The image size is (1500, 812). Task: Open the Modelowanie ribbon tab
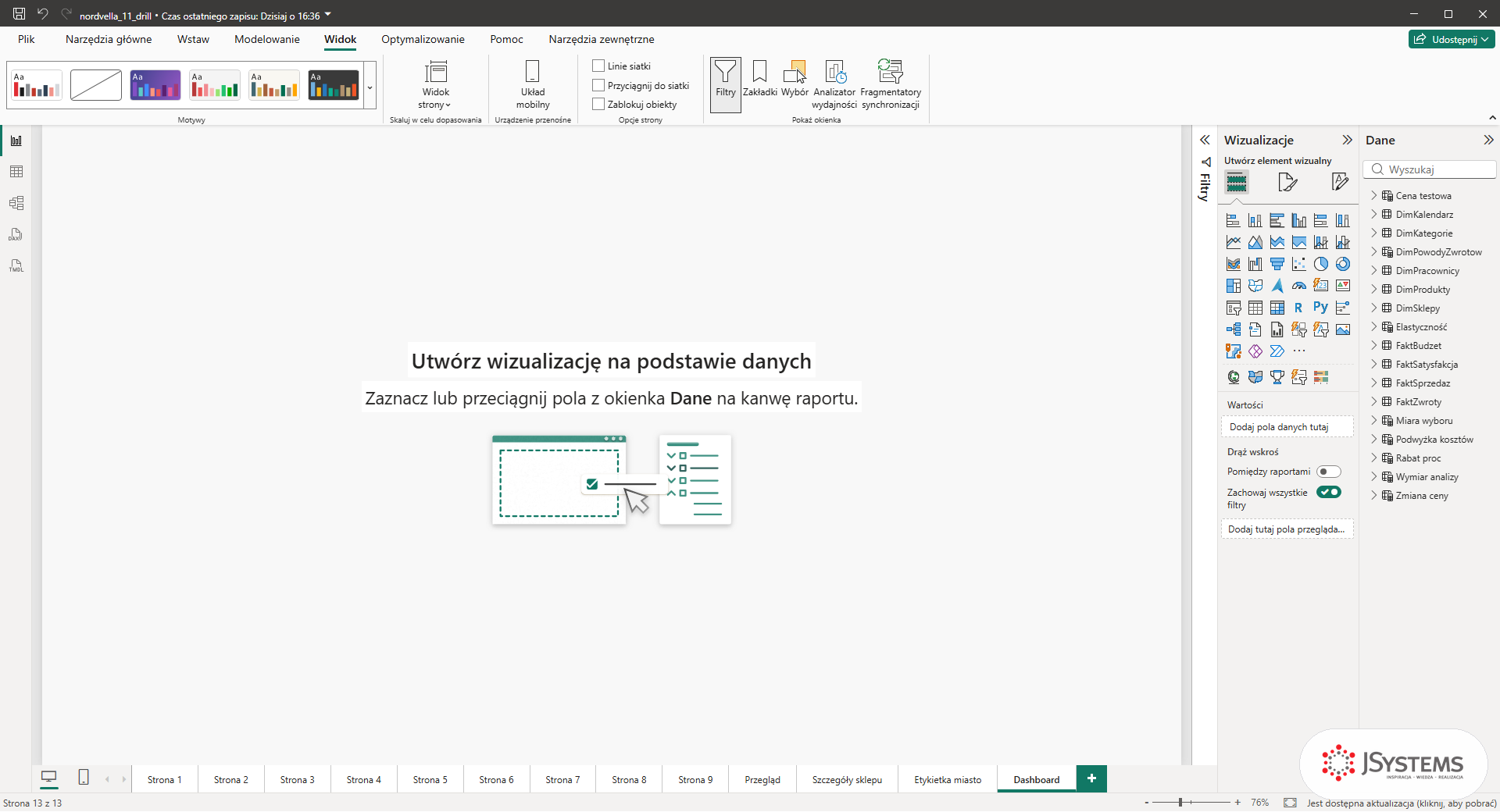pos(267,39)
